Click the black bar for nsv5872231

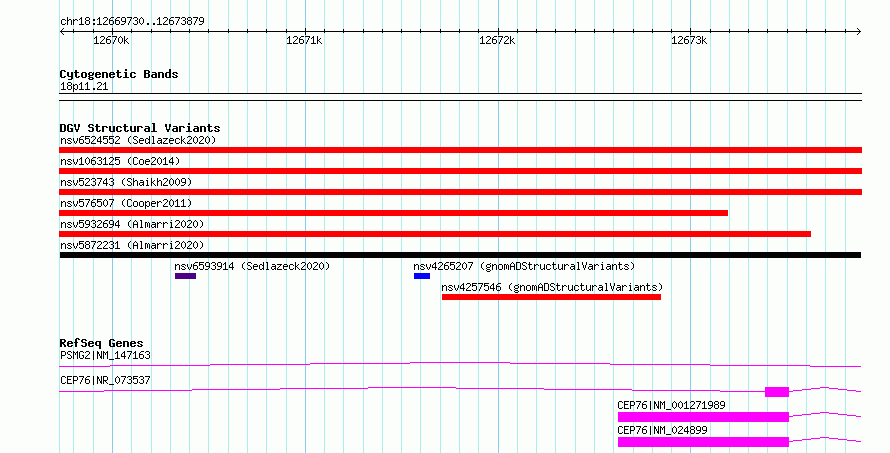coord(460,255)
